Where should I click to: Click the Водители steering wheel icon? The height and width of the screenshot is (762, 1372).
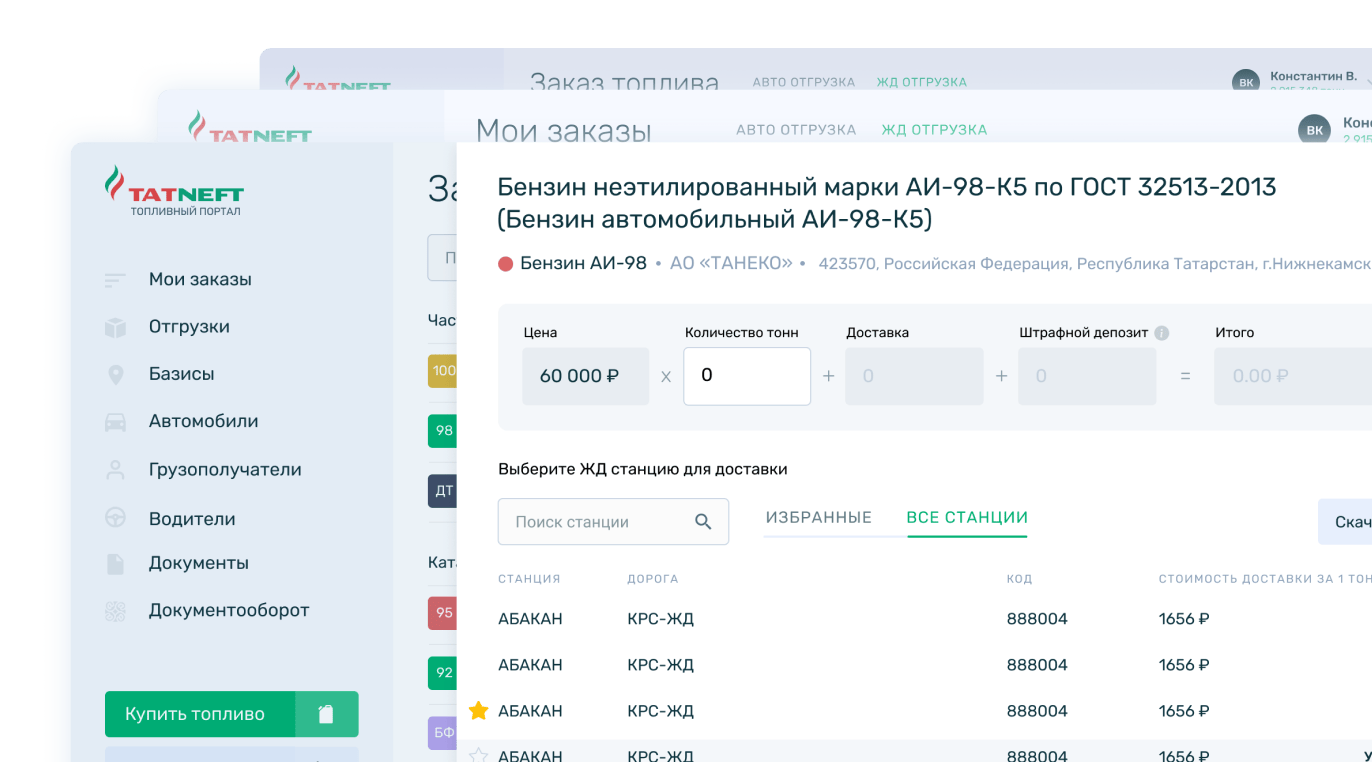click(115, 519)
